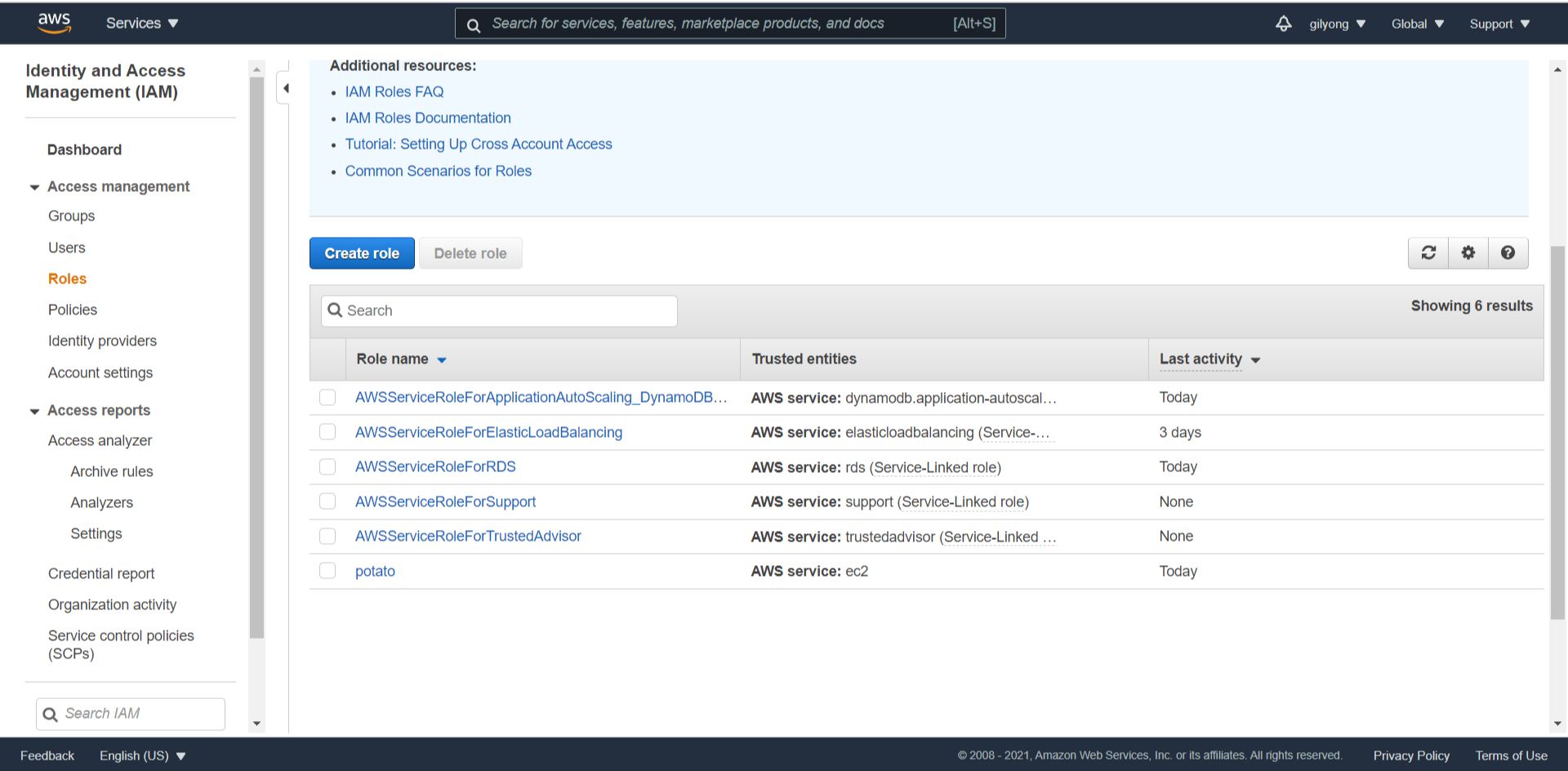
Task: Open the Services dropdown menu
Action: (x=142, y=24)
